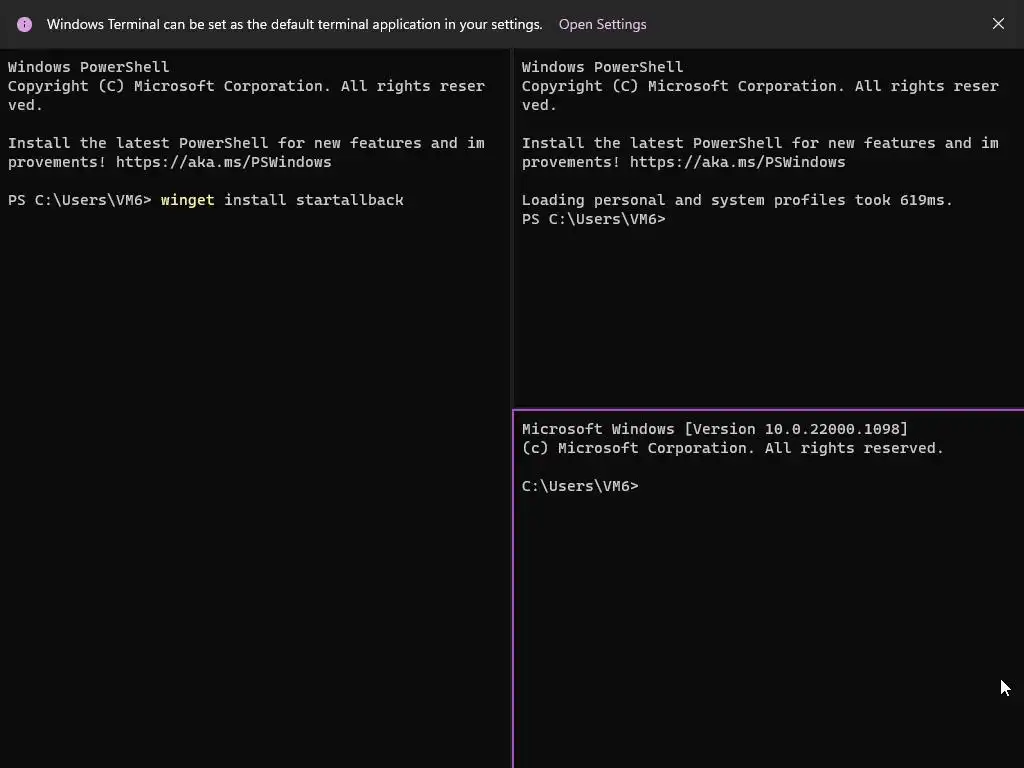Click '(c) Microsoft Corporation. All rights reserved.' line
Image resolution: width=1024 pixels, height=768 pixels.
point(733,448)
